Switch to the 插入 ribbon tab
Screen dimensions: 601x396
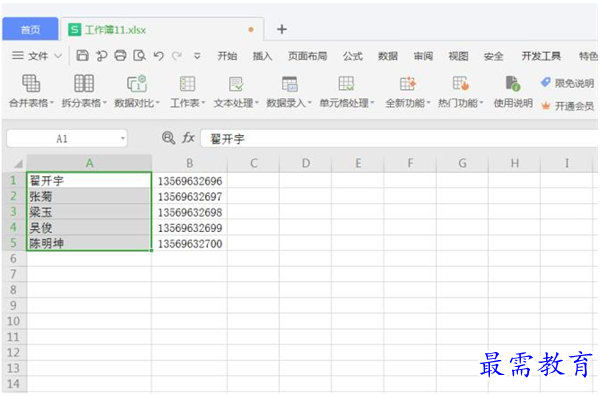coord(262,56)
